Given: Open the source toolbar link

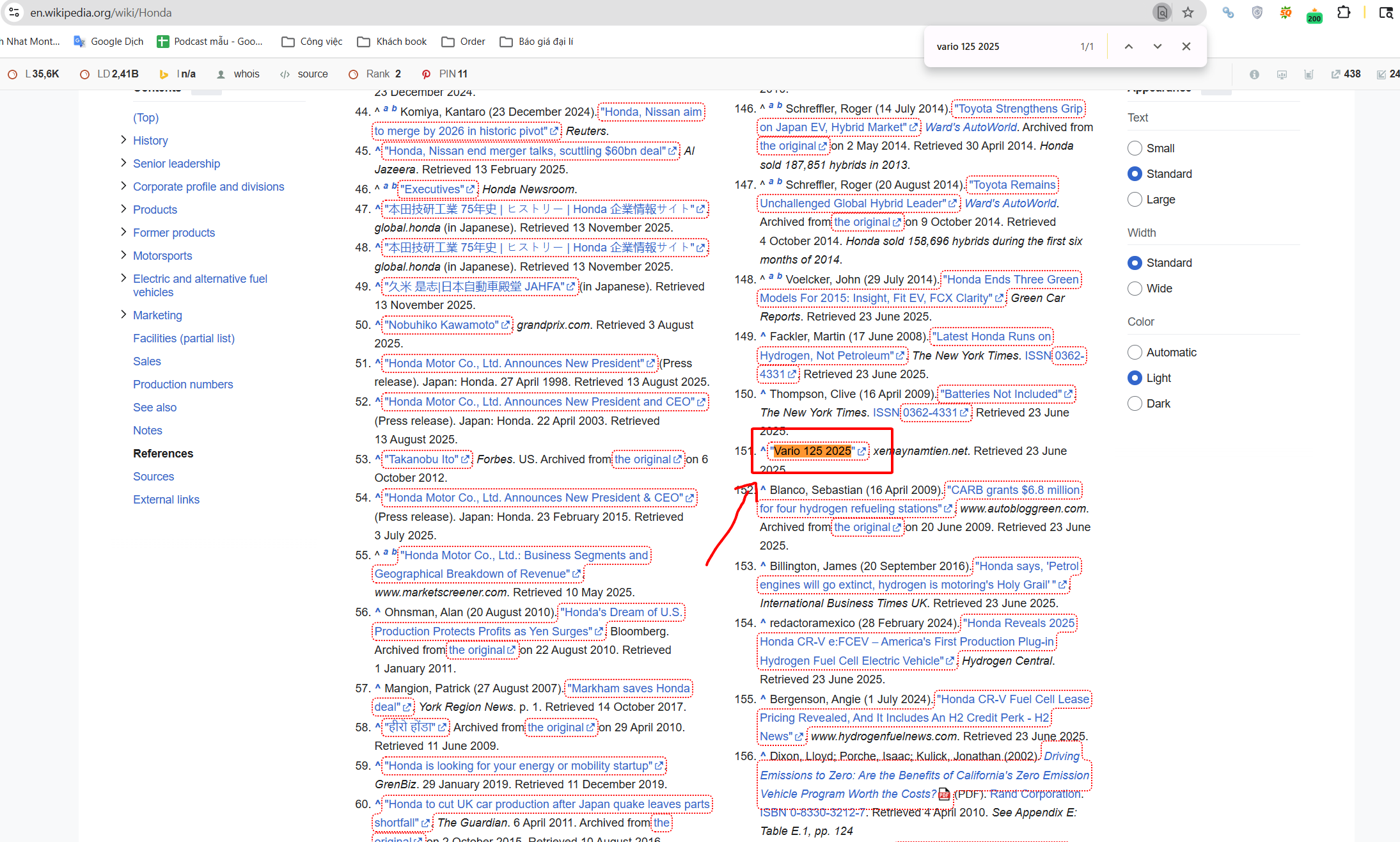Looking at the screenshot, I should point(304,74).
